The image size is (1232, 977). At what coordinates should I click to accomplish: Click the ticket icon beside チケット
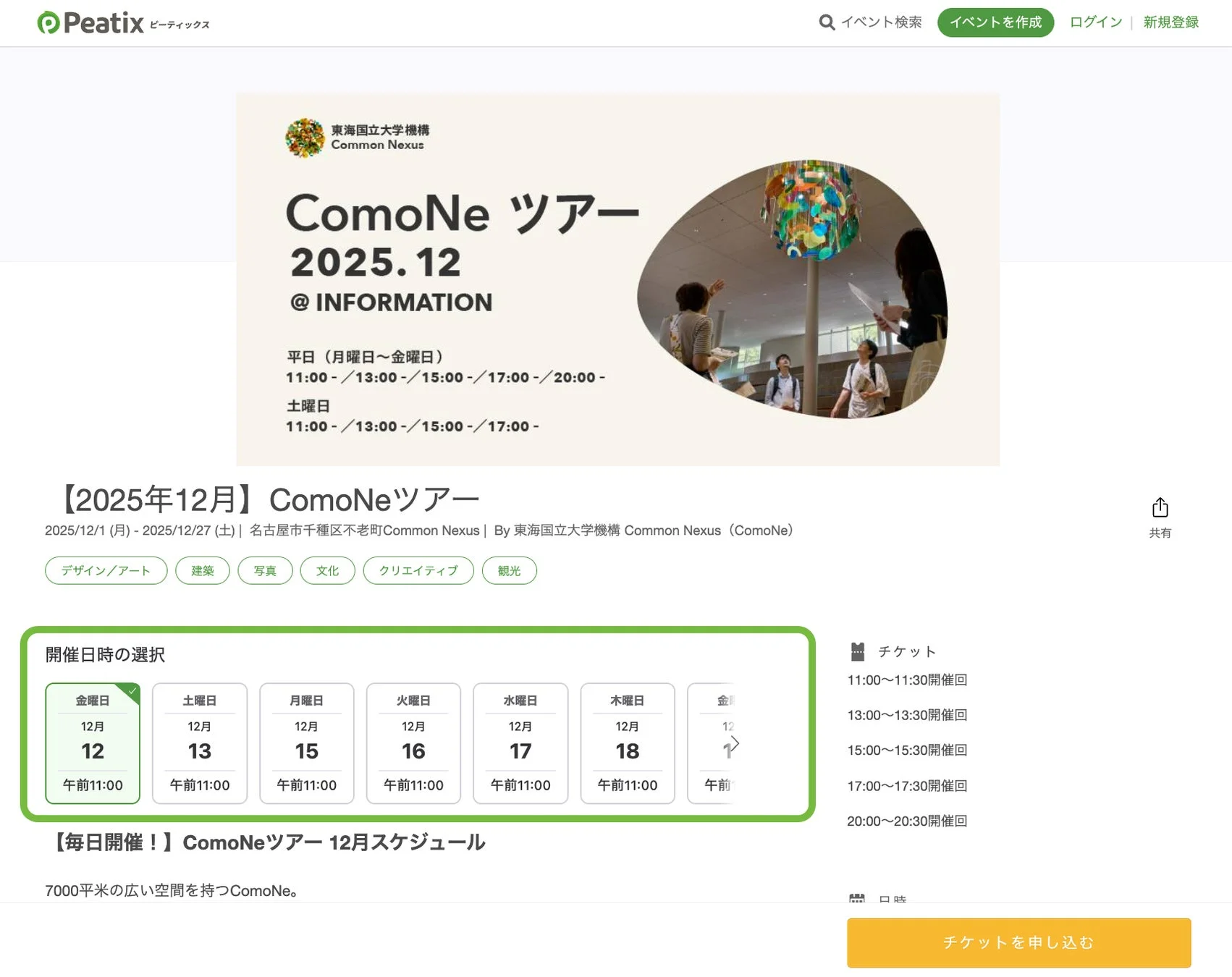(x=858, y=650)
